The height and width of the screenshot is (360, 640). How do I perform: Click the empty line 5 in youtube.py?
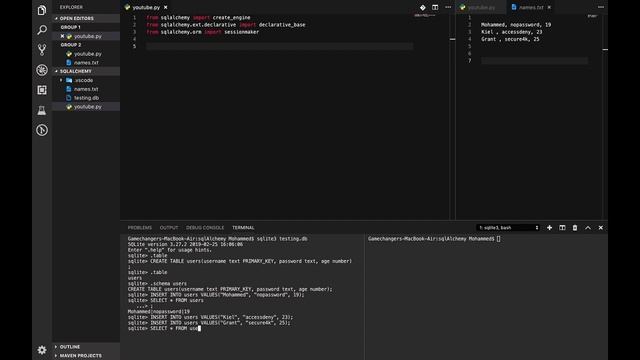click(280, 47)
